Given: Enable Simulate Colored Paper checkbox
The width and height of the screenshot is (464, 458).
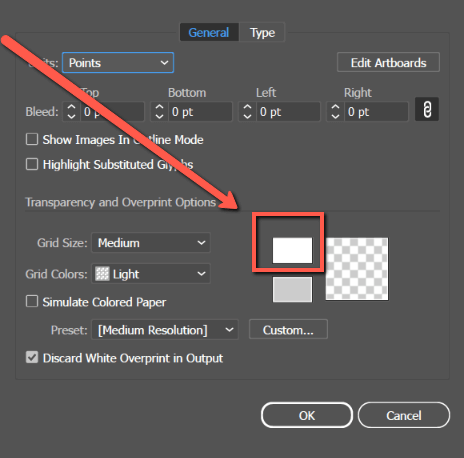Looking at the screenshot, I should tap(32, 301).
